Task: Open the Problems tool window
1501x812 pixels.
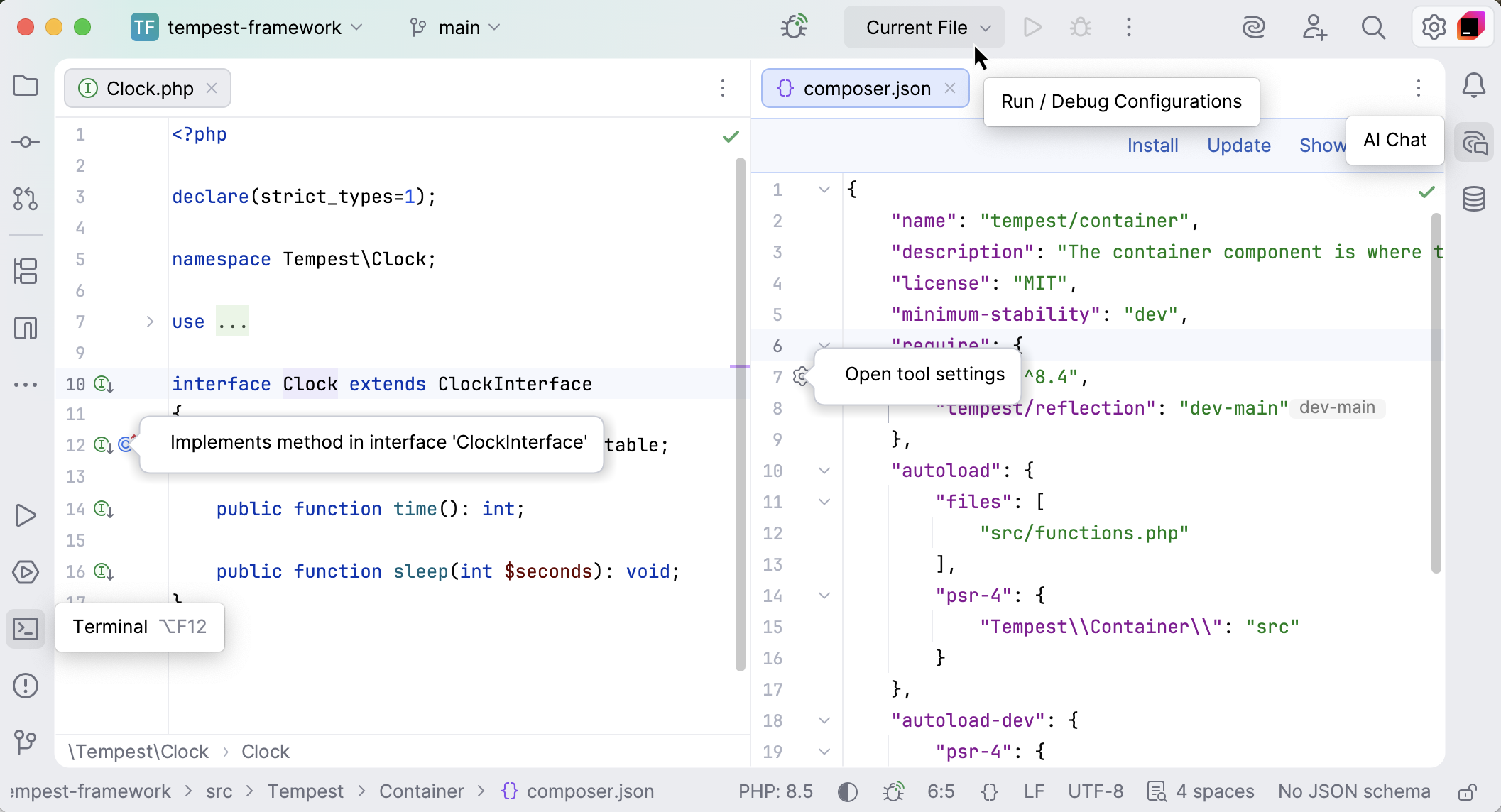Action: [26, 685]
